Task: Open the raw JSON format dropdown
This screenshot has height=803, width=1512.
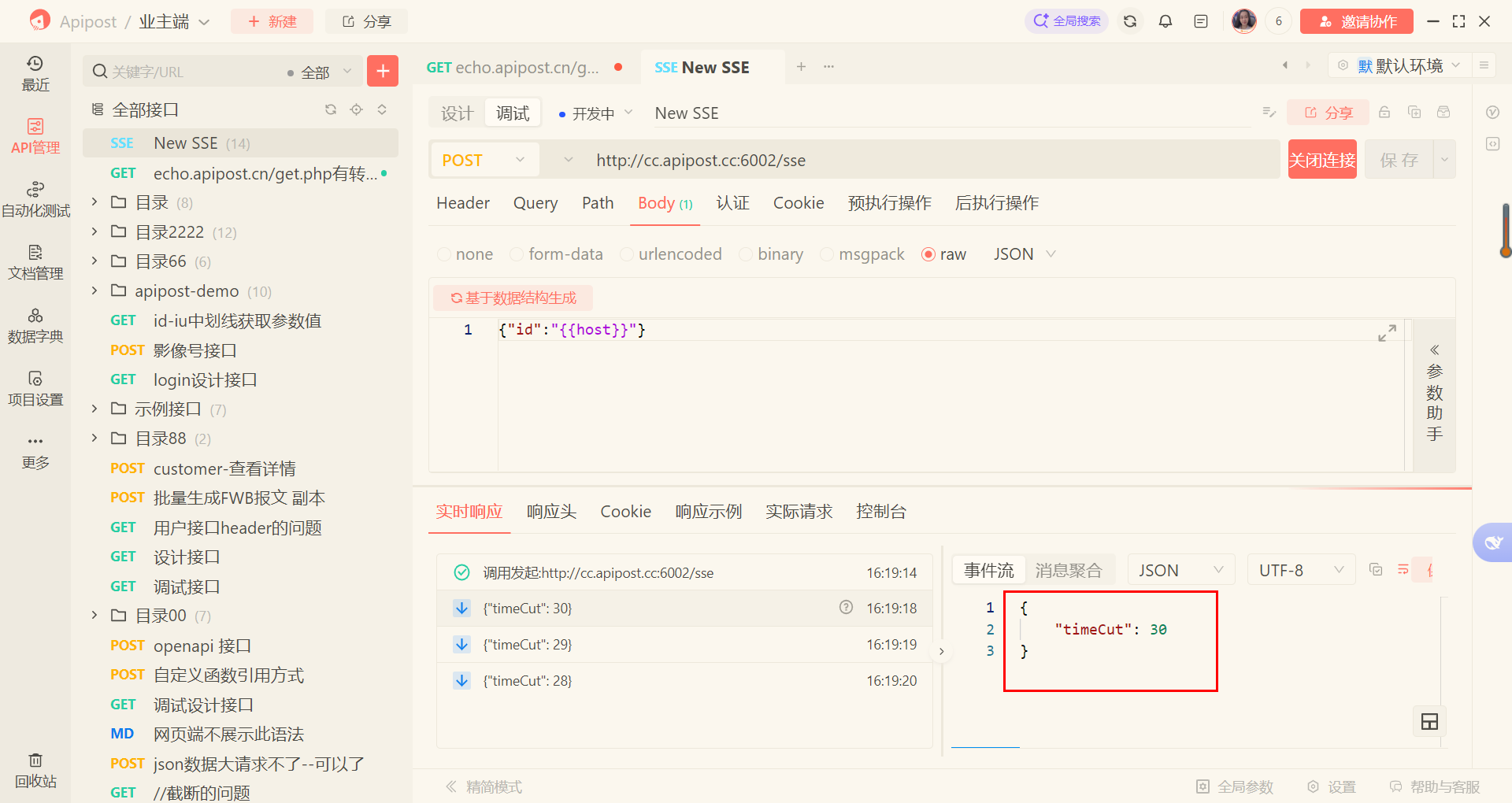Action: (1024, 254)
